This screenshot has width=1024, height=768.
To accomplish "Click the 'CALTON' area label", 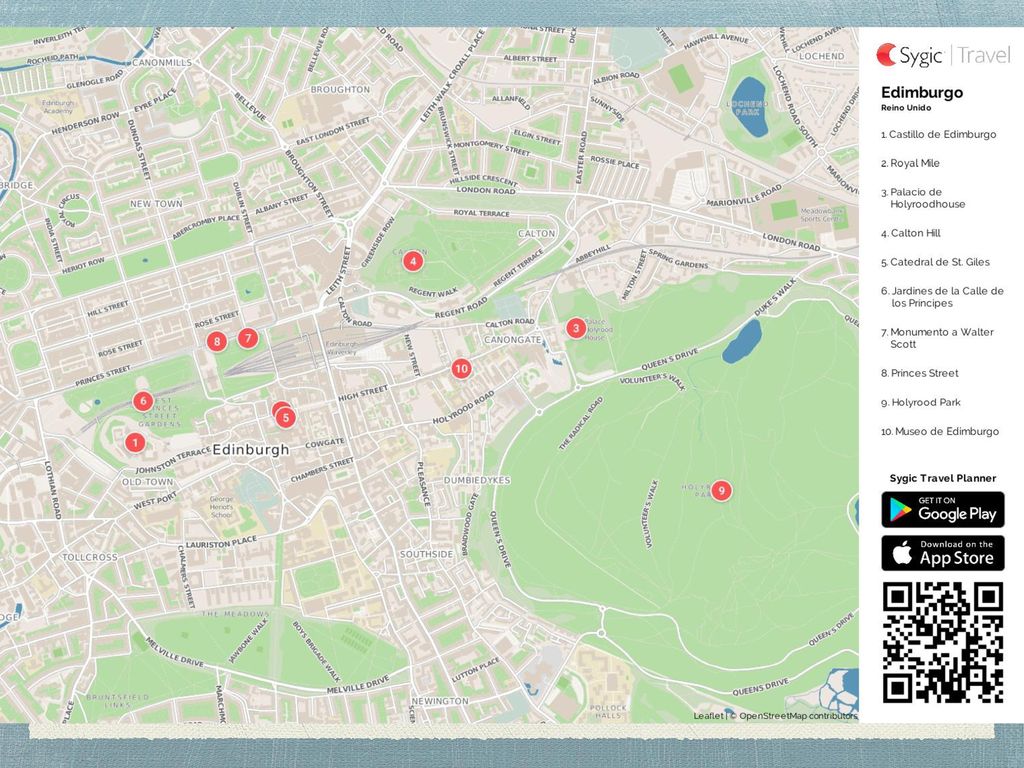I will coord(537,233).
